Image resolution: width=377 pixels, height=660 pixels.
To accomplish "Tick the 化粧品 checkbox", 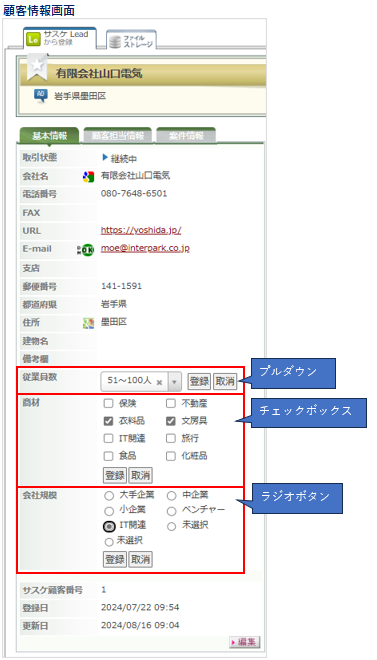I will pyautogui.click(x=170, y=456).
